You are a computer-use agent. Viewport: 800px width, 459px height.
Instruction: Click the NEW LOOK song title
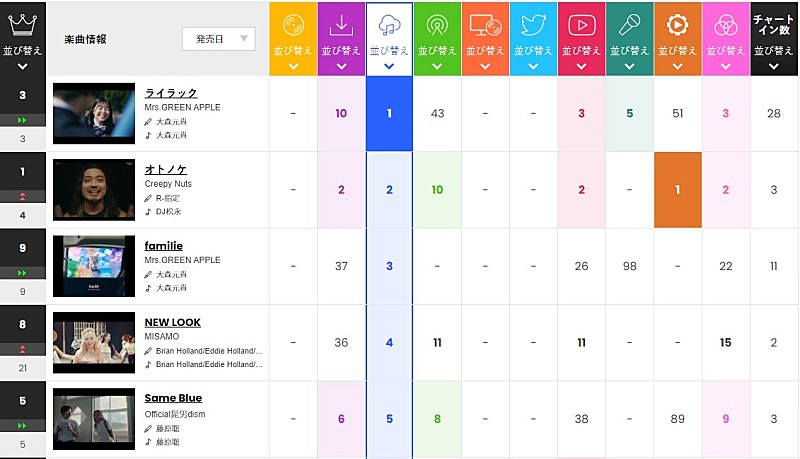point(172,322)
